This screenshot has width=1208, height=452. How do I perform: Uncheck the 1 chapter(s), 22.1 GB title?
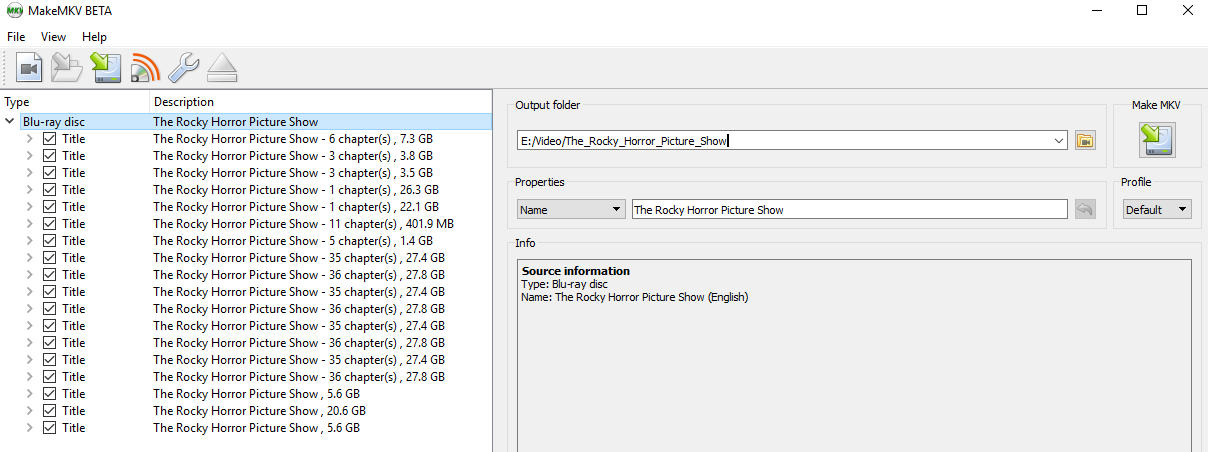49,207
